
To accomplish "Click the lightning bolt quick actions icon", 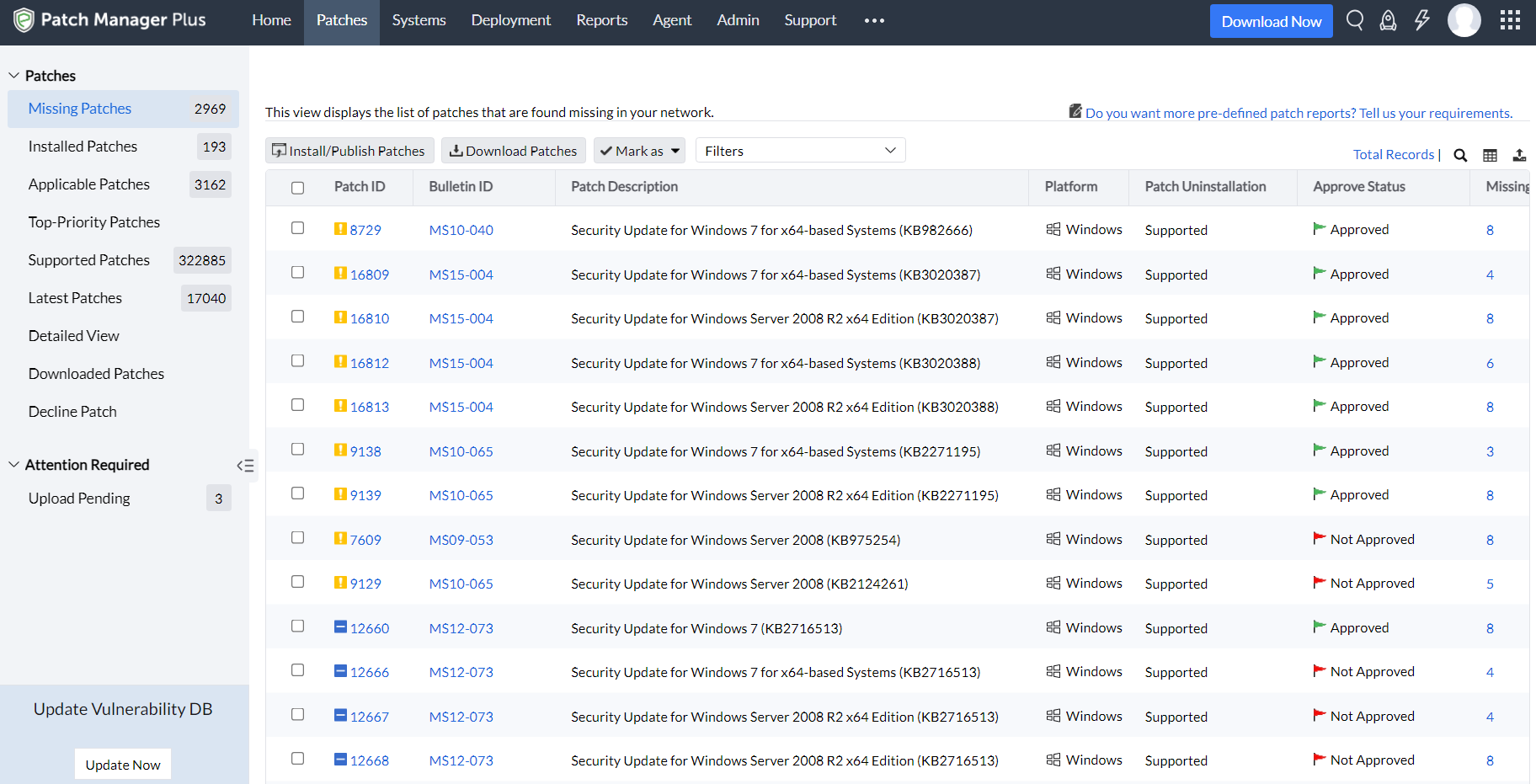I will tap(1422, 20).
